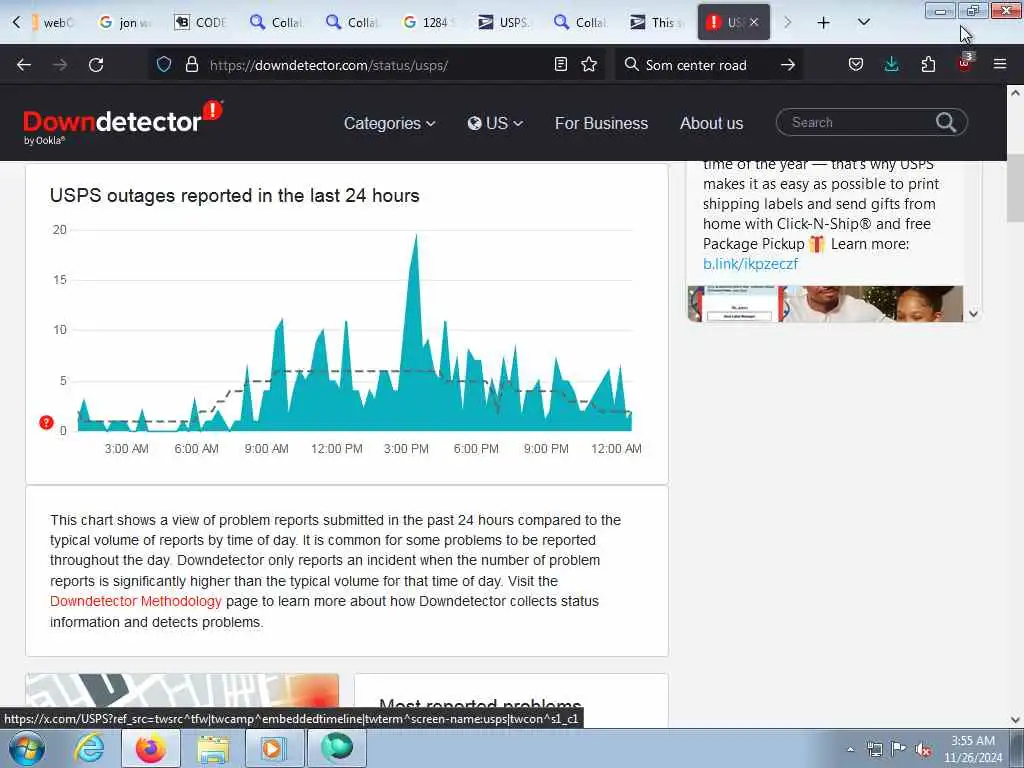Open File Explorer from taskbar
This screenshot has height=768, width=1024.
click(x=213, y=748)
